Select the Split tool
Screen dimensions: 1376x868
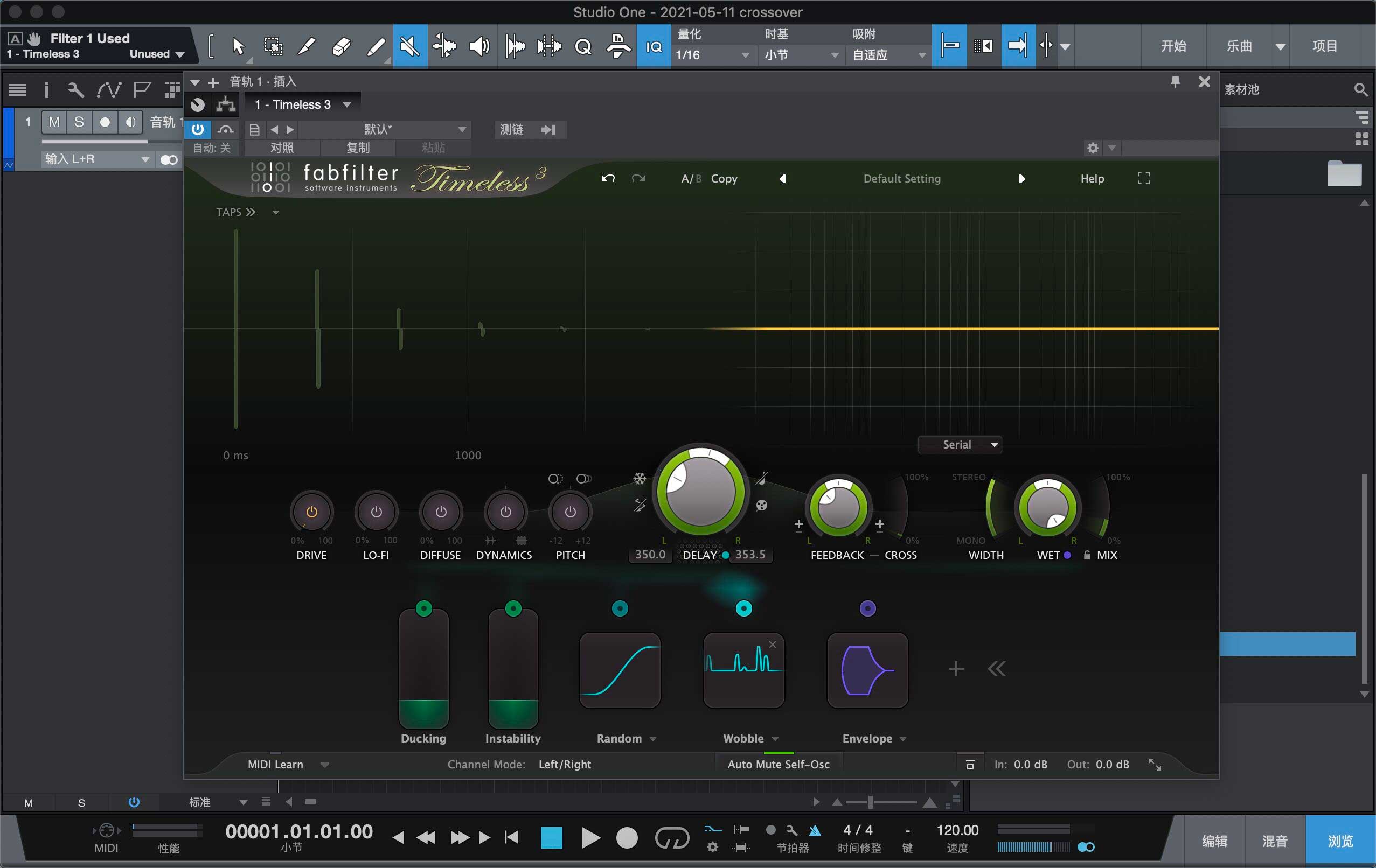307,46
